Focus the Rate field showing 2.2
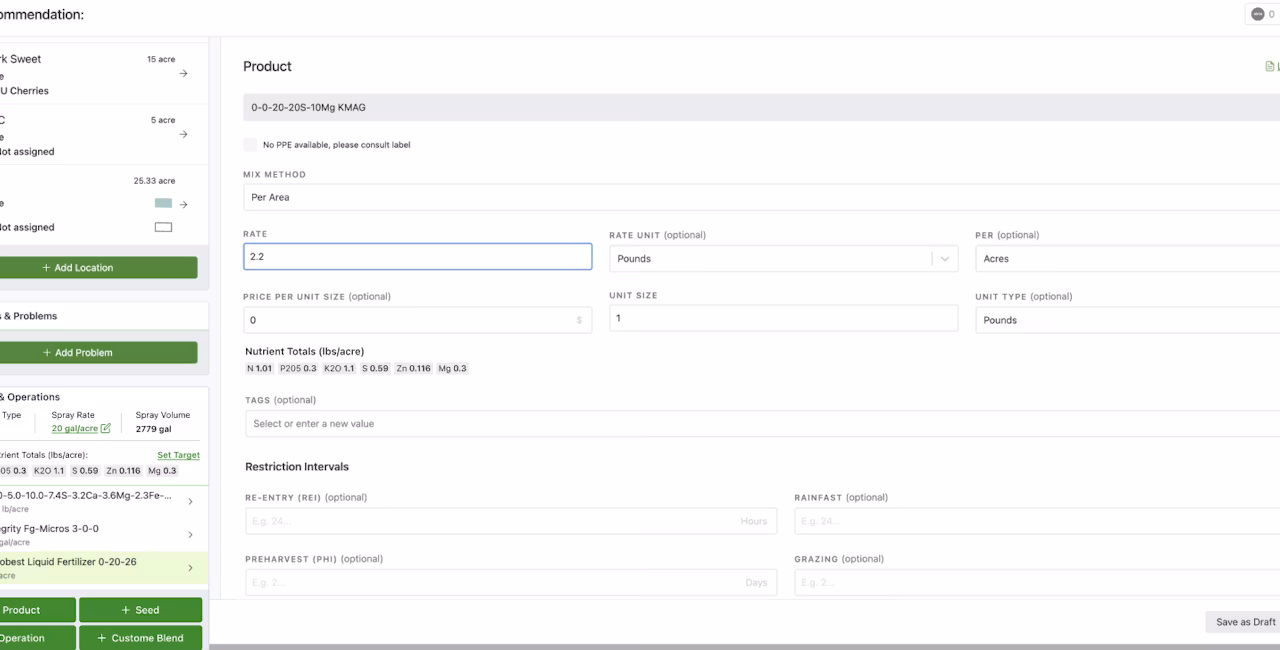The width and height of the screenshot is (1280, 650). click(417, 257)
